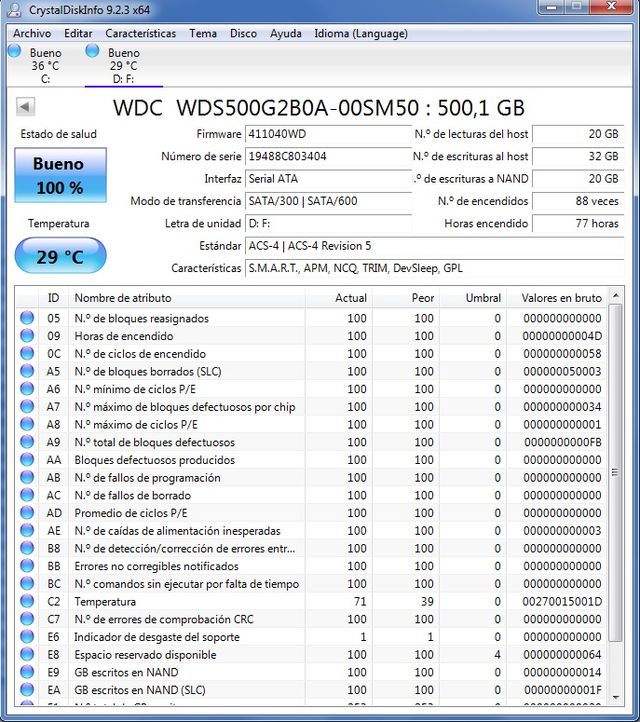This screenshot has width=640, height=722.
Task: Click the WDC WDS500G2B0A-00SM50 model title
Action: [319, 108]
